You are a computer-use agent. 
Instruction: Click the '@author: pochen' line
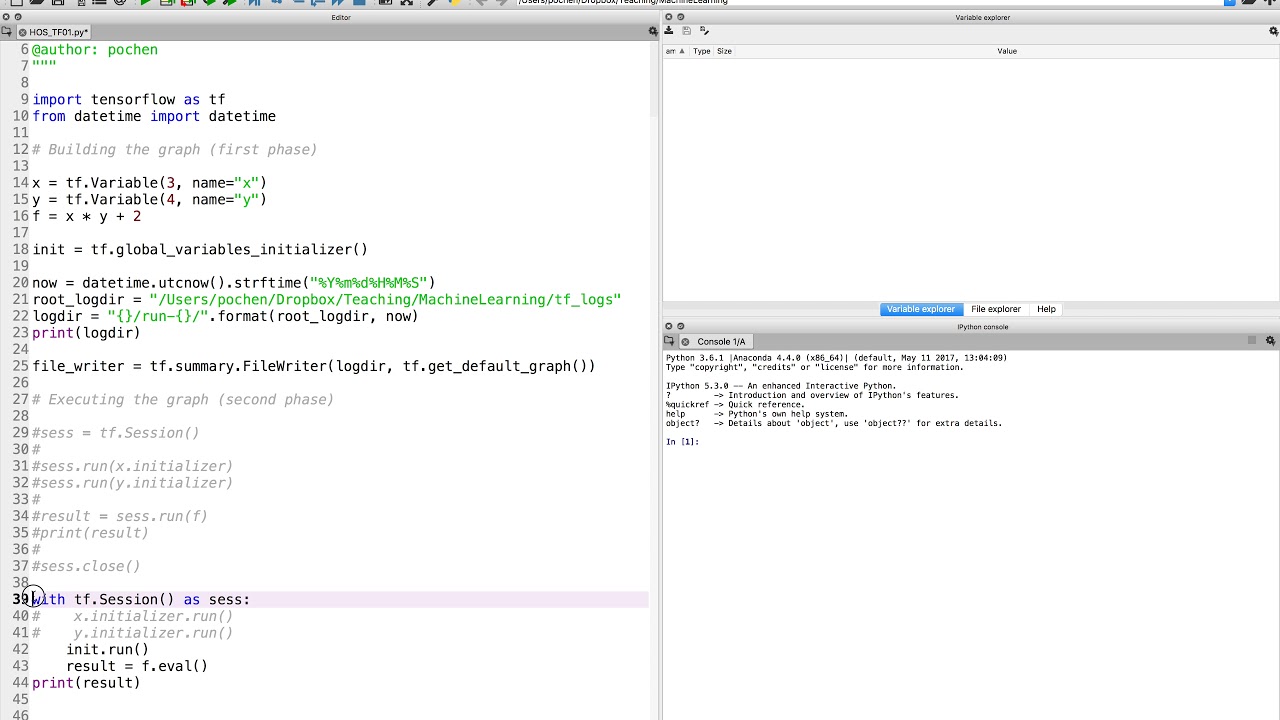click(x=95, y=50)
